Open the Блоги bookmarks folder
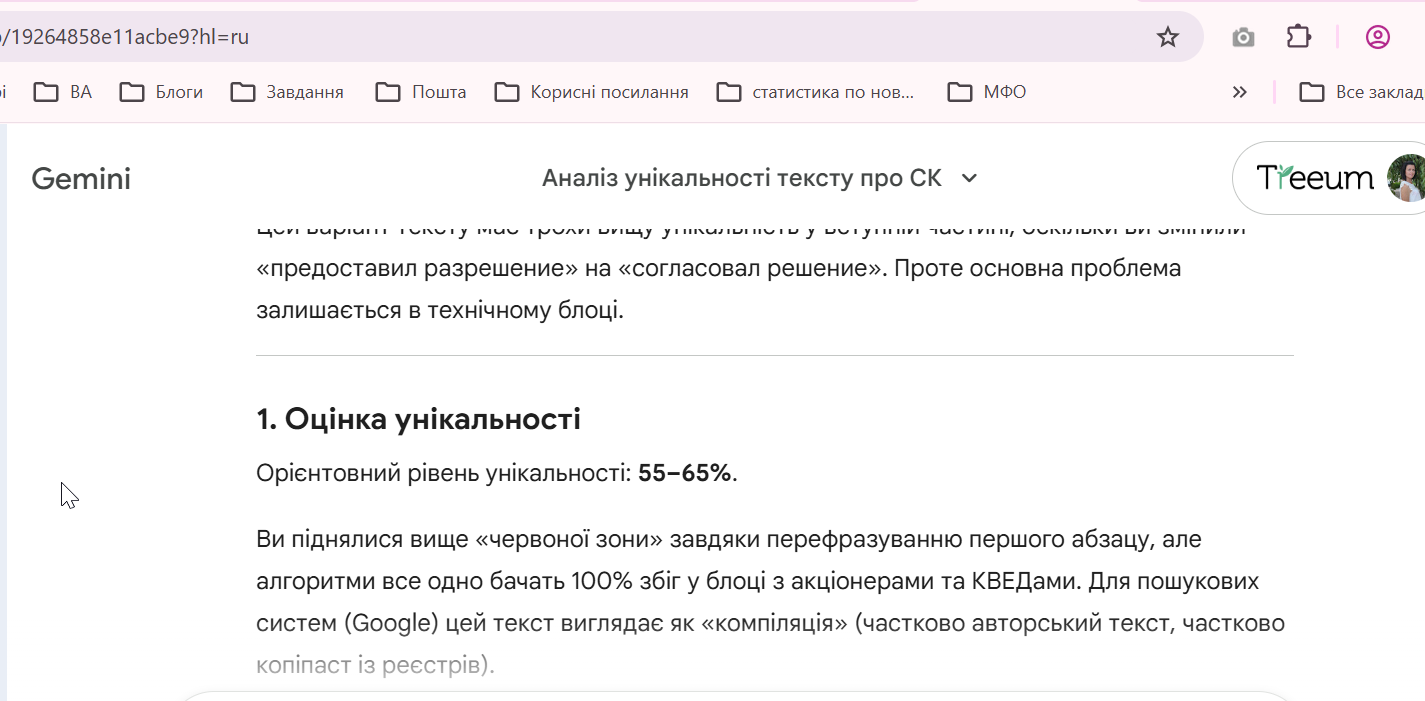 tap(161, 92)
